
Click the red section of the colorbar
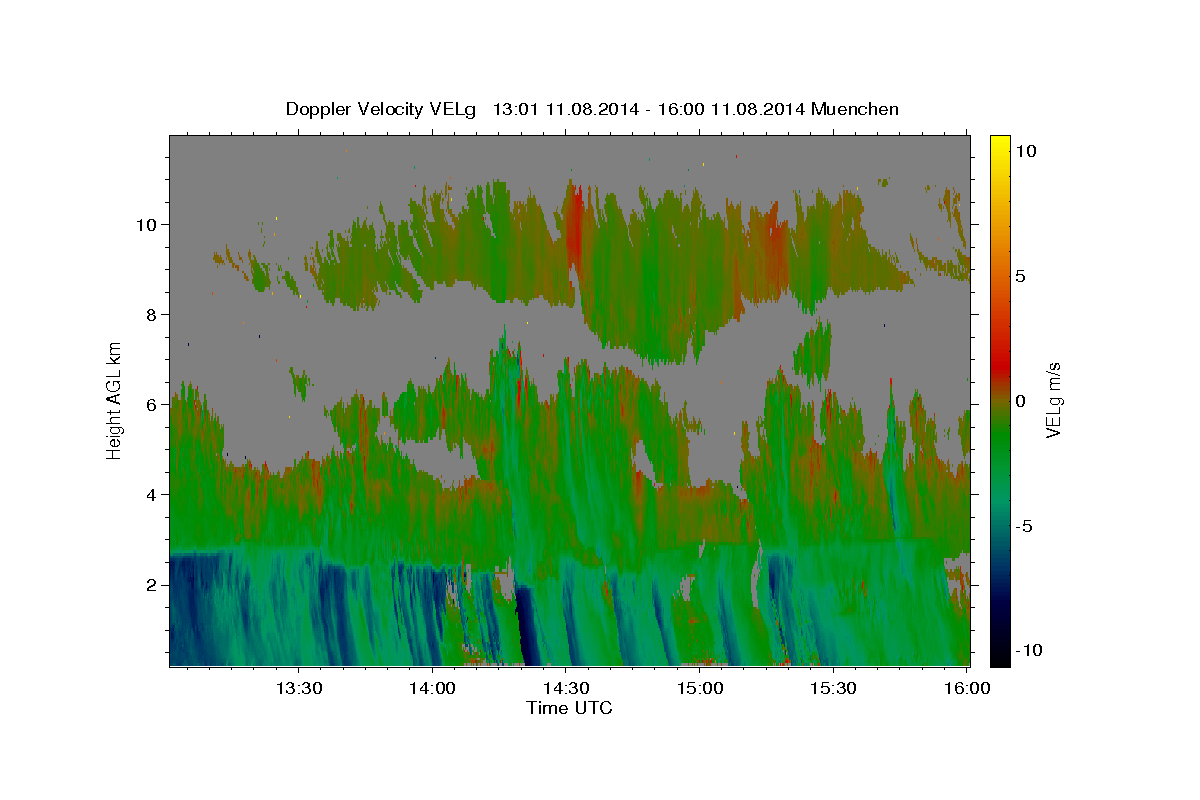pos(999,365)
